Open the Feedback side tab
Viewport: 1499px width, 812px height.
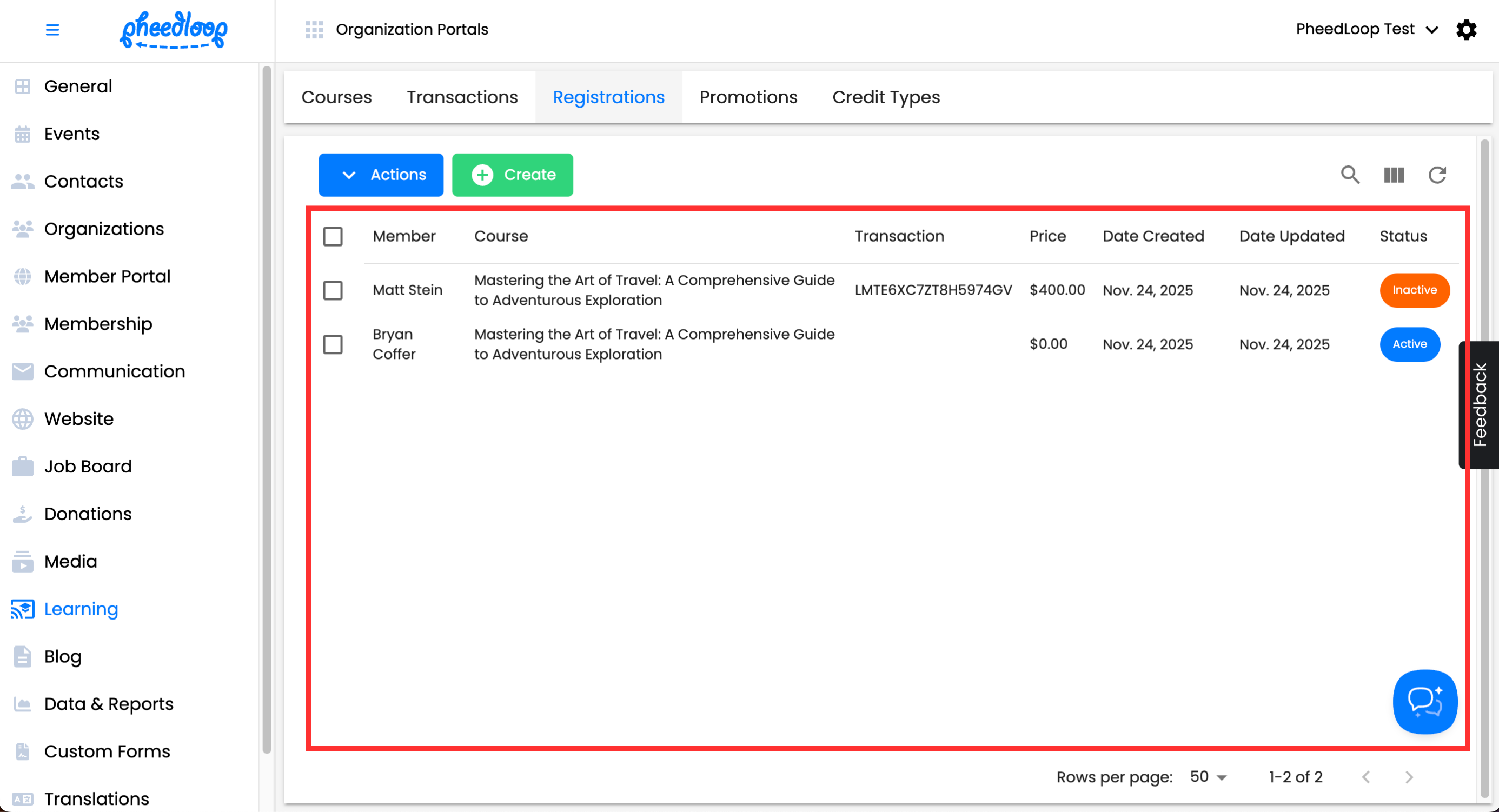pyautogui.click(x=1481, y=405)
